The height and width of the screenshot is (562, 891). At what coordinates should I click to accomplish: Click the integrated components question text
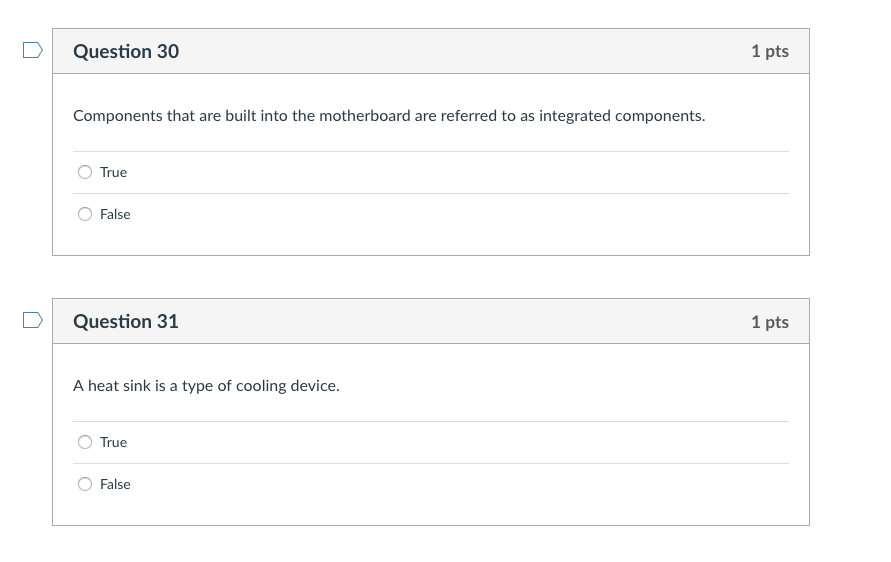388,116
